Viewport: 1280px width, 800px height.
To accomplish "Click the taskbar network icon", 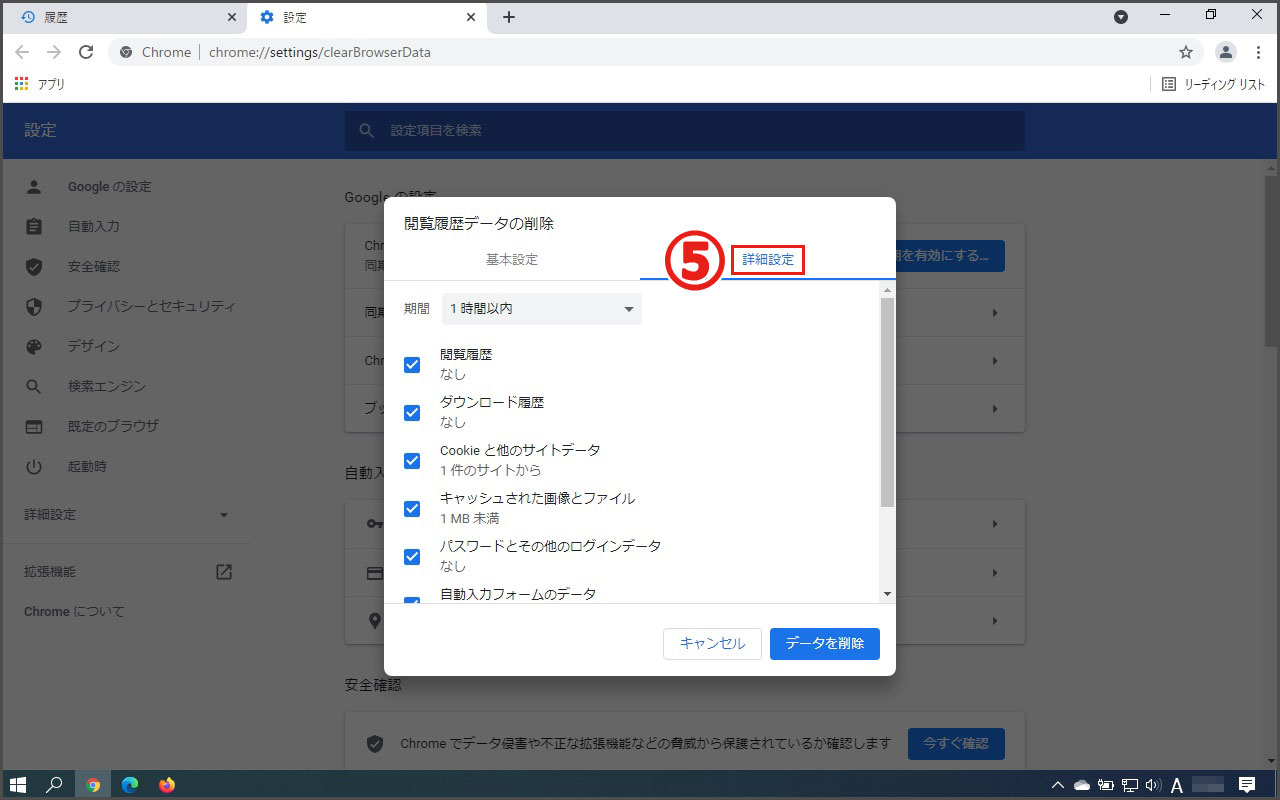I will pos(1130,785).
